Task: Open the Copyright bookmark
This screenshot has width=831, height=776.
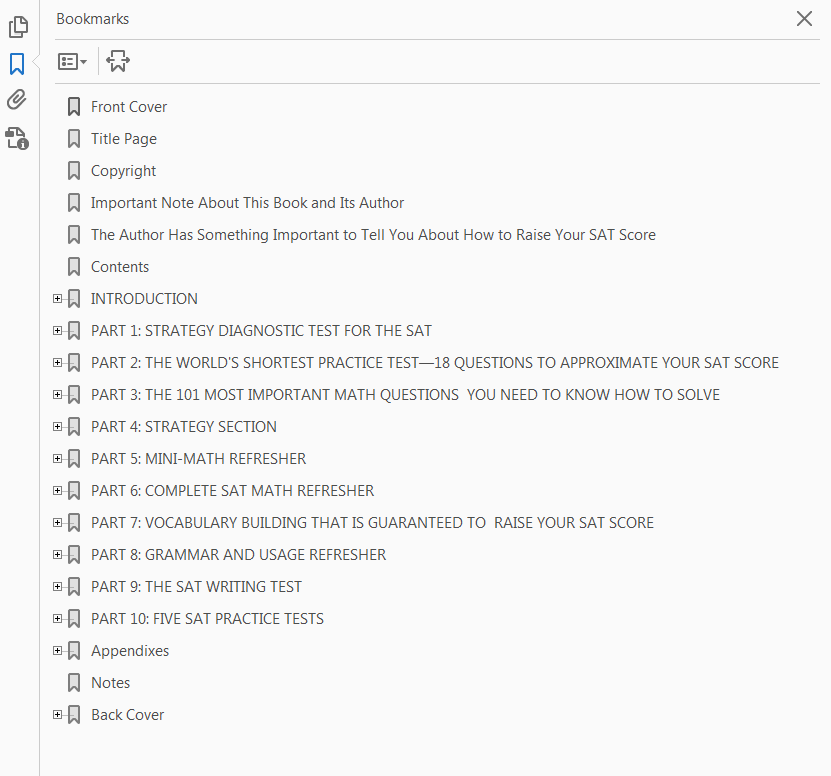Action: [123, 171]
